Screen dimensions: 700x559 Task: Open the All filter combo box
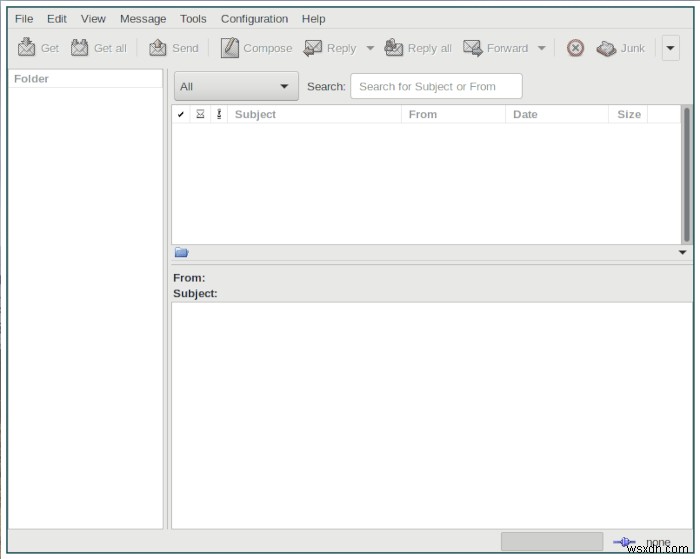pos(236,86)
